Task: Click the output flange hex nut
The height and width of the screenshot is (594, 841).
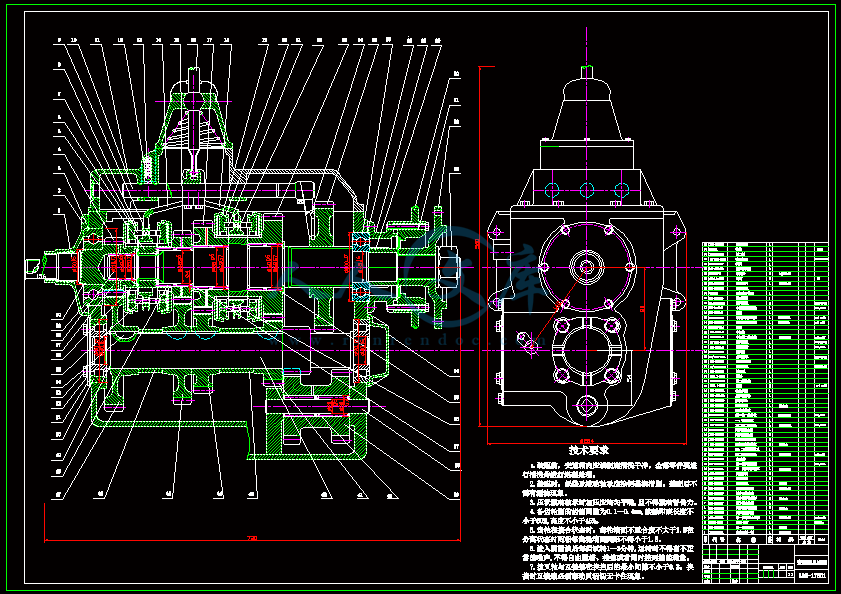Action: [x=448, y=267]
